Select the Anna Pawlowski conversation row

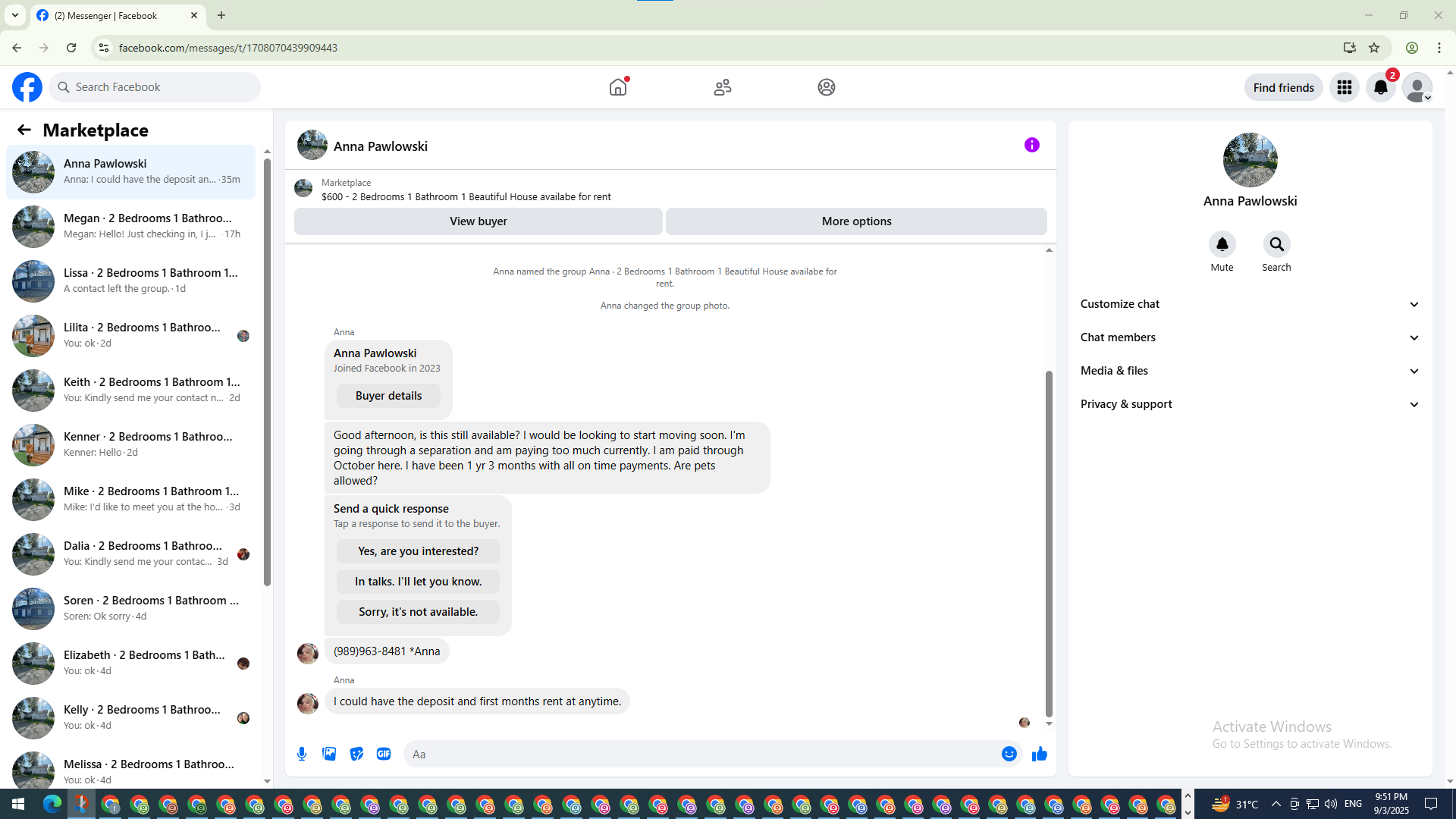[x=131, y=172]
